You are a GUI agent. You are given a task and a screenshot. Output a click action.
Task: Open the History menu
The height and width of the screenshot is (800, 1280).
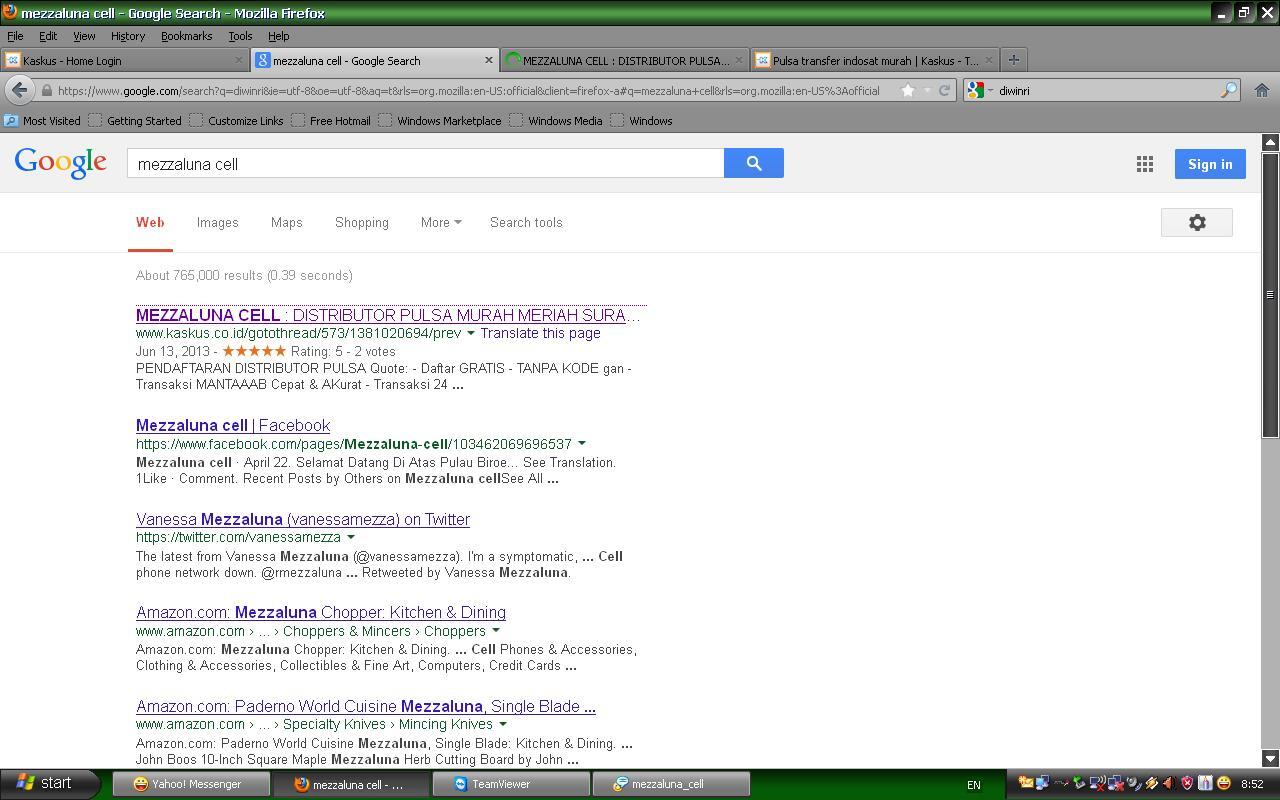[127, 36]
